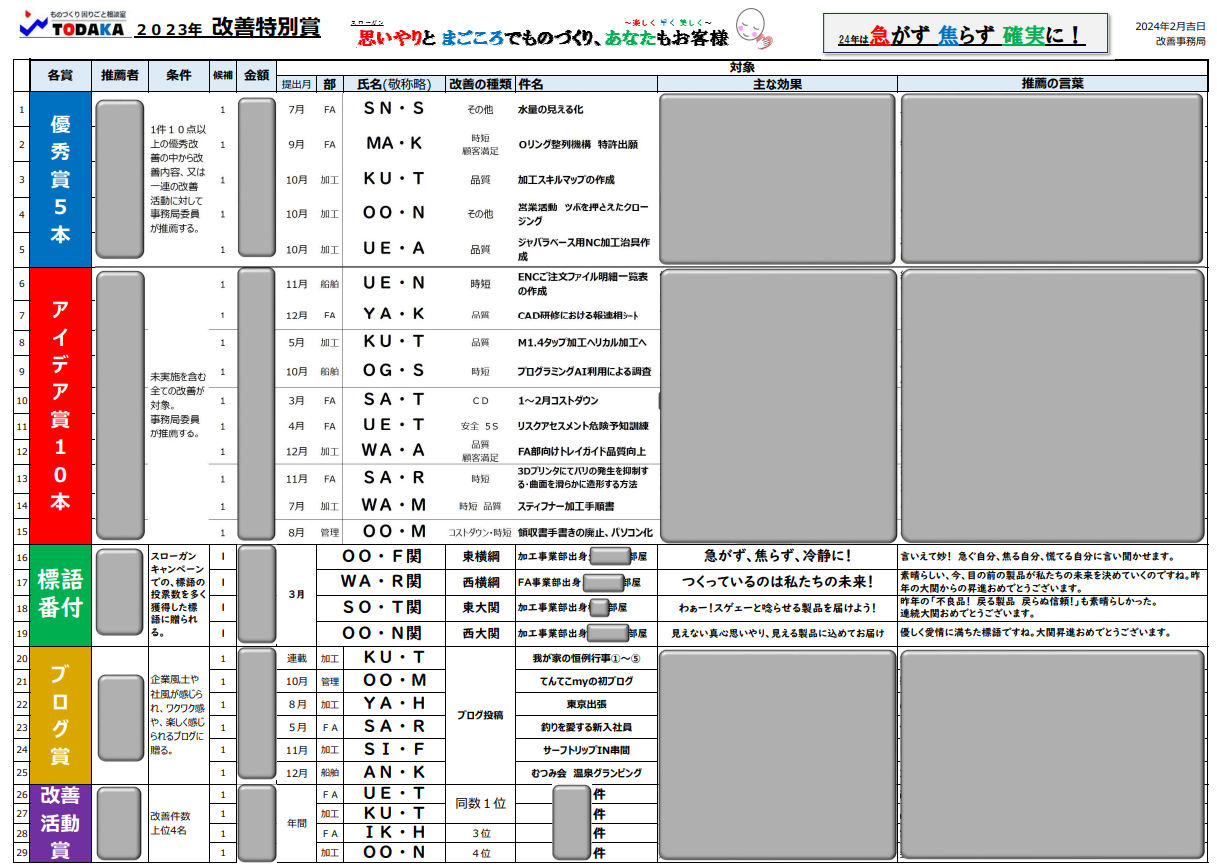Click the 金額 column header
Viewport: 1217px width, 868px height.
pos(257,75)
